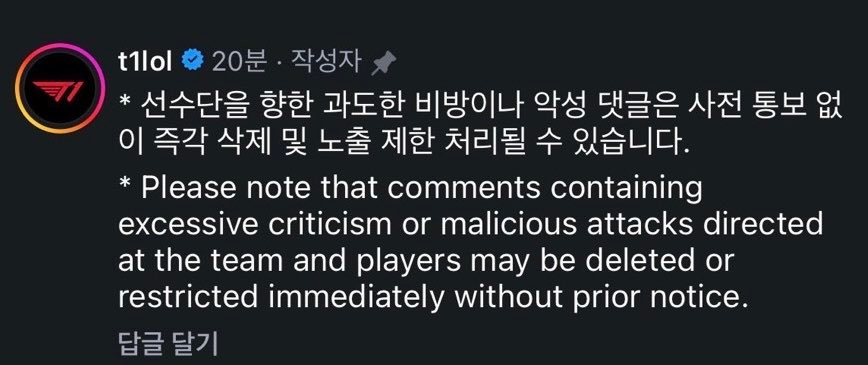Screen dimensions: 868x365
Task: Select the Korean line starting 선수단을 향한
Action: point(480,107)
